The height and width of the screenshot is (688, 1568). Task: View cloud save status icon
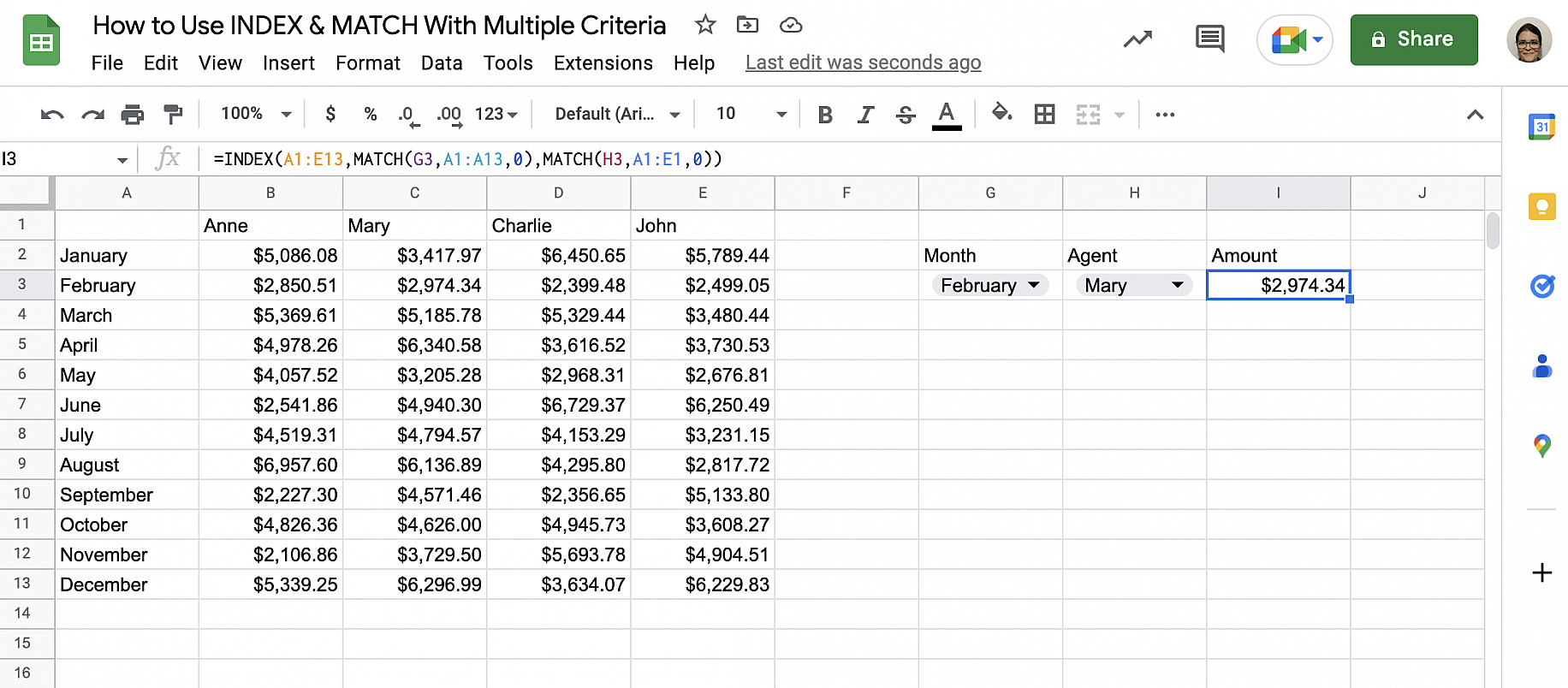pos(791,25)
